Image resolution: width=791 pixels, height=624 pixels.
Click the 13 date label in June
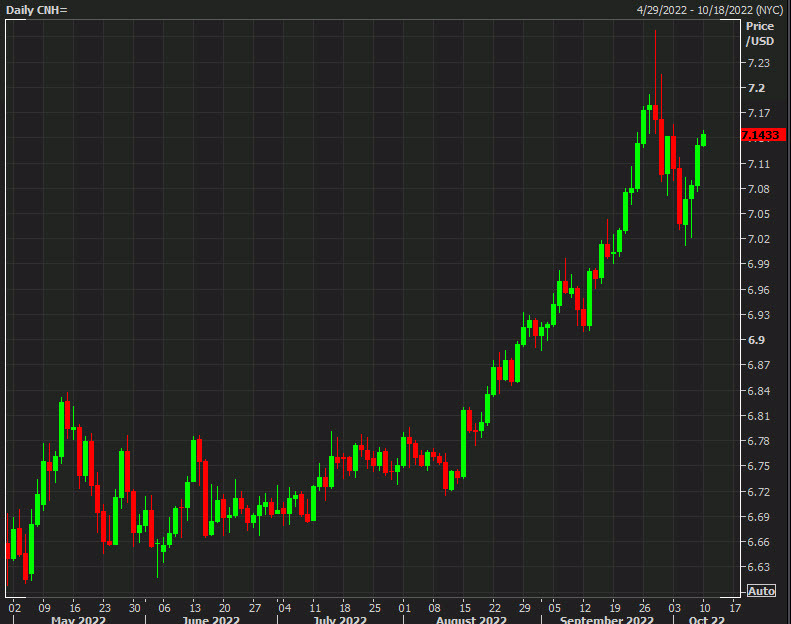click(195, 608)
